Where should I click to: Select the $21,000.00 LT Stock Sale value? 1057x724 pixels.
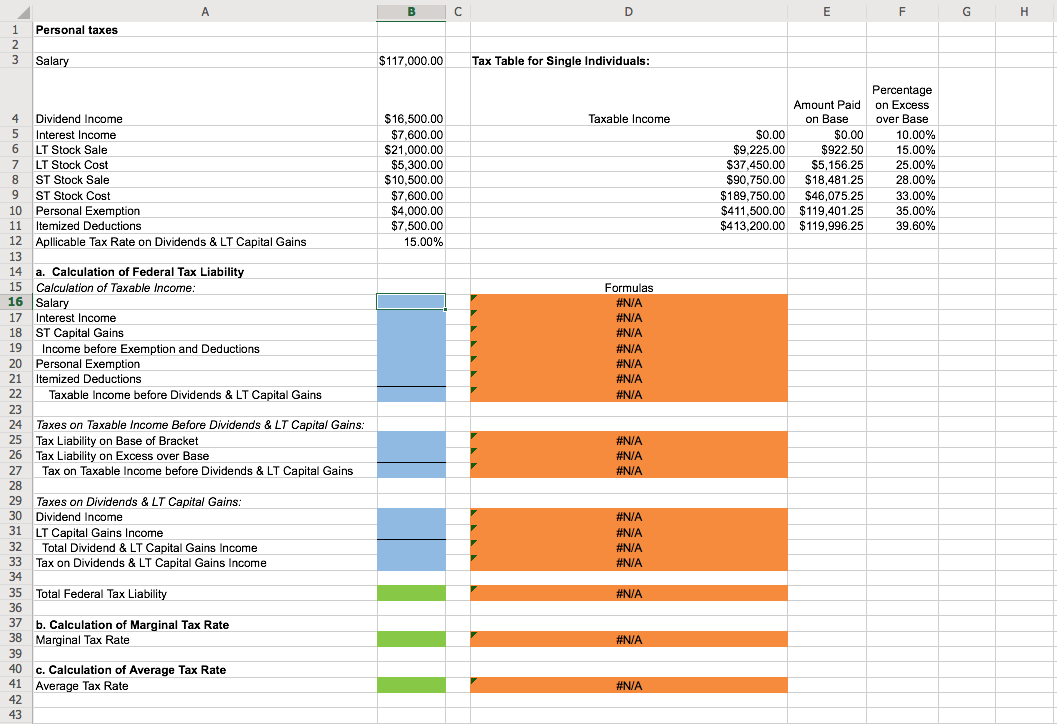pyautogui.click(x=411, y=150)
